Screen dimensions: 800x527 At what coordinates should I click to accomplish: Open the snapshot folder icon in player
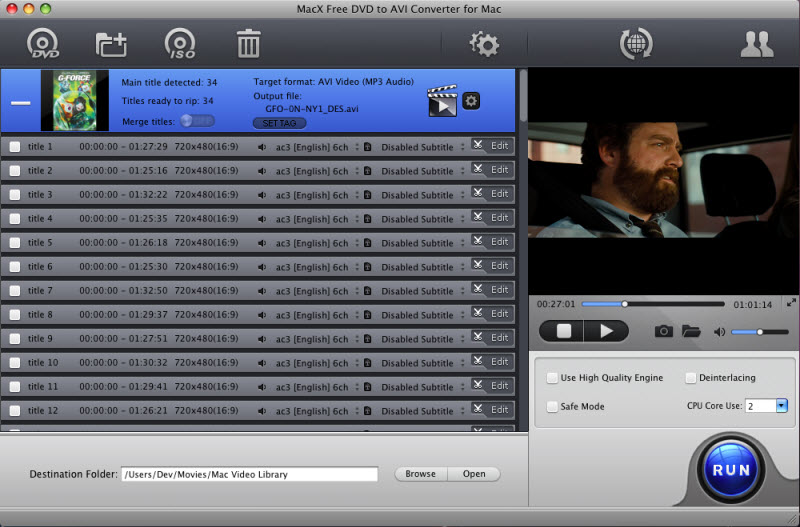coord(691,332)
